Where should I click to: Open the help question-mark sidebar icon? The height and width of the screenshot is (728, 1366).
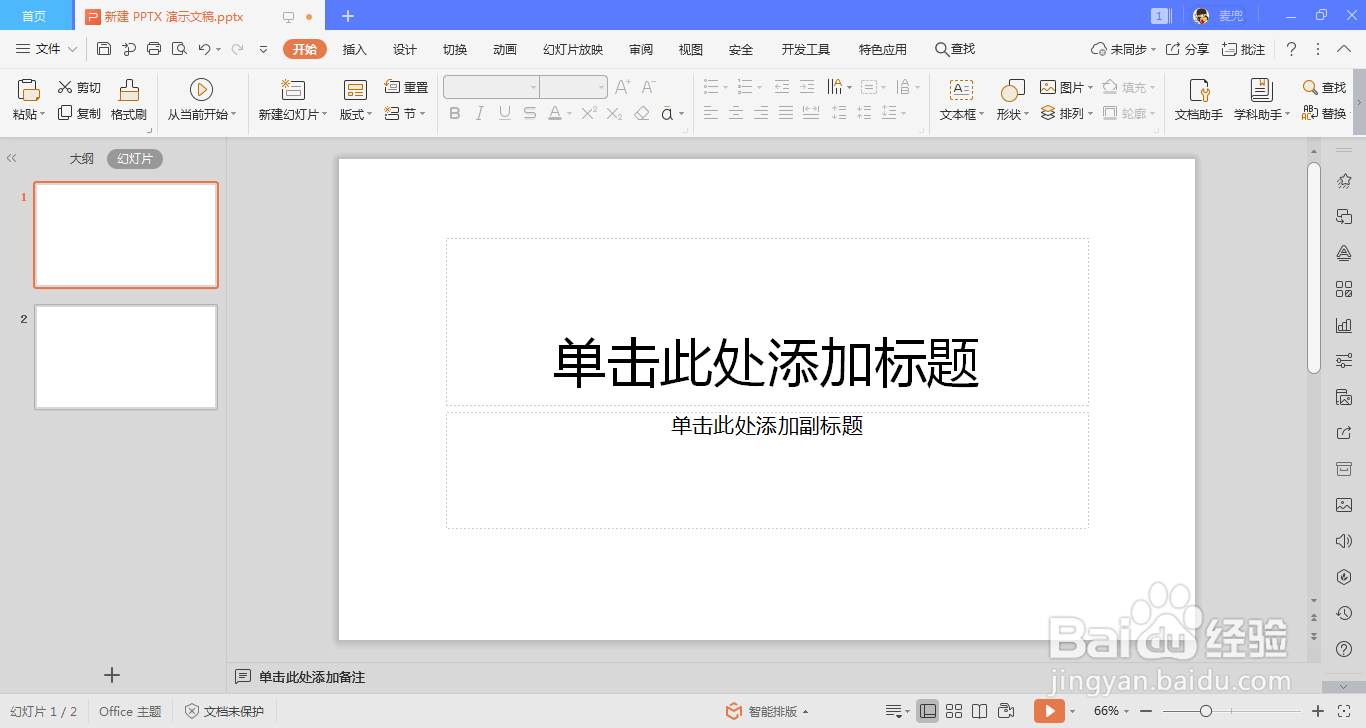tap(1344, 649)
